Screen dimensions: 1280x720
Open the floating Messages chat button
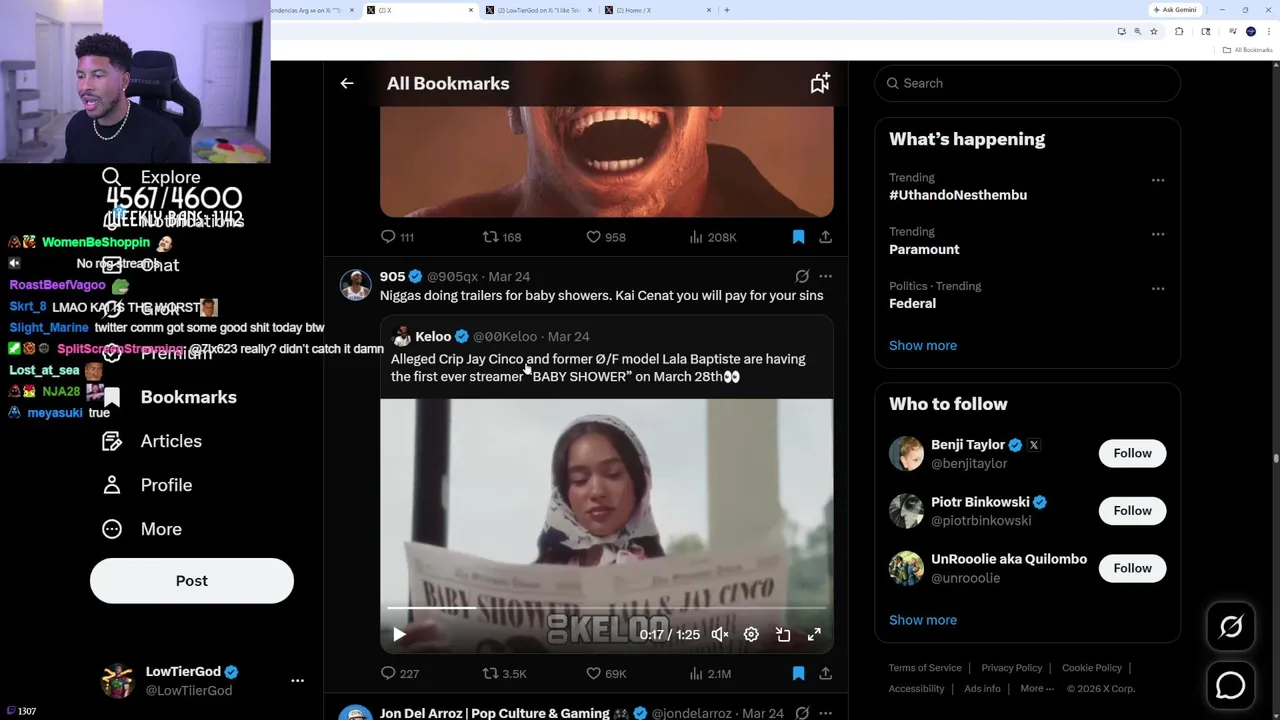[x=1231, y=685]
